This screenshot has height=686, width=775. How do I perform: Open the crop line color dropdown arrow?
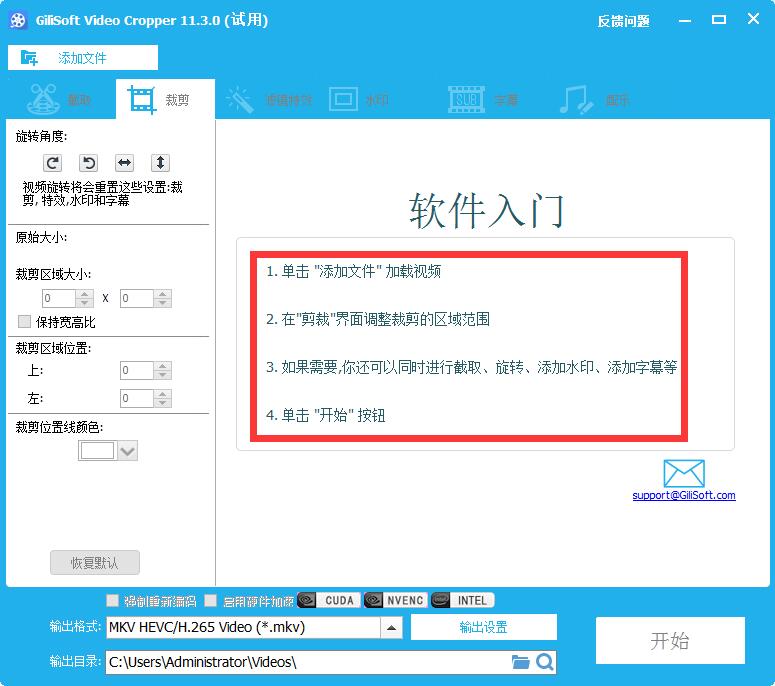click(x=127, y=451)
